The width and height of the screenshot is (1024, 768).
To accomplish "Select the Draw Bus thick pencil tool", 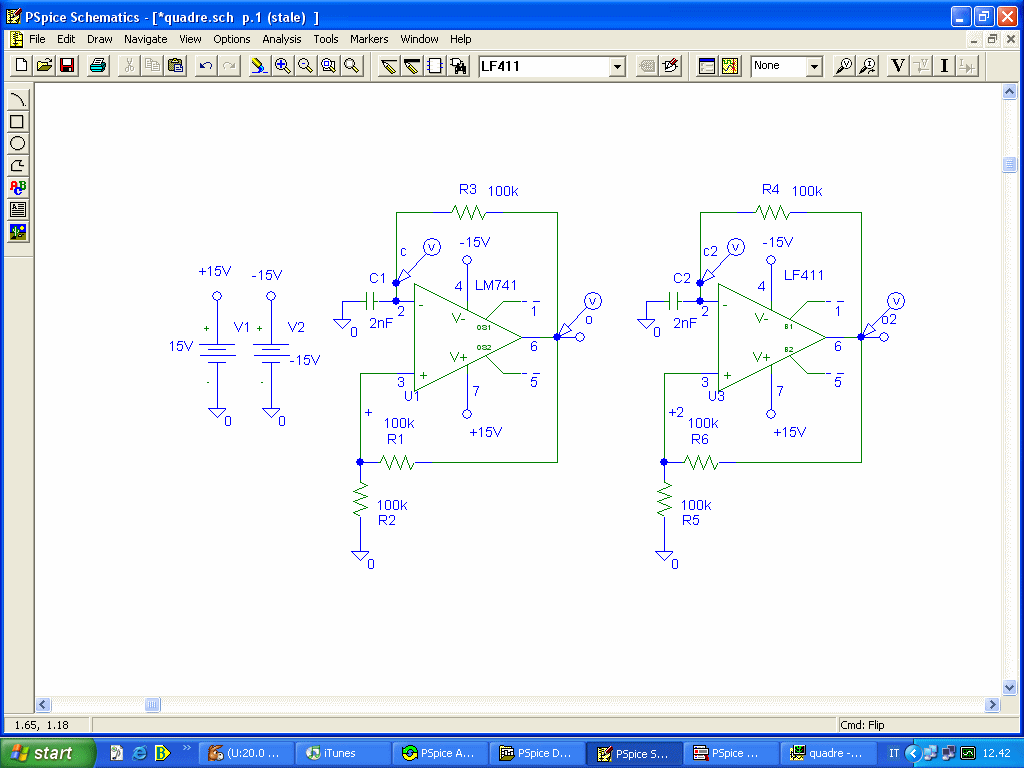I will pyautogui.click(x=412, y=65).
